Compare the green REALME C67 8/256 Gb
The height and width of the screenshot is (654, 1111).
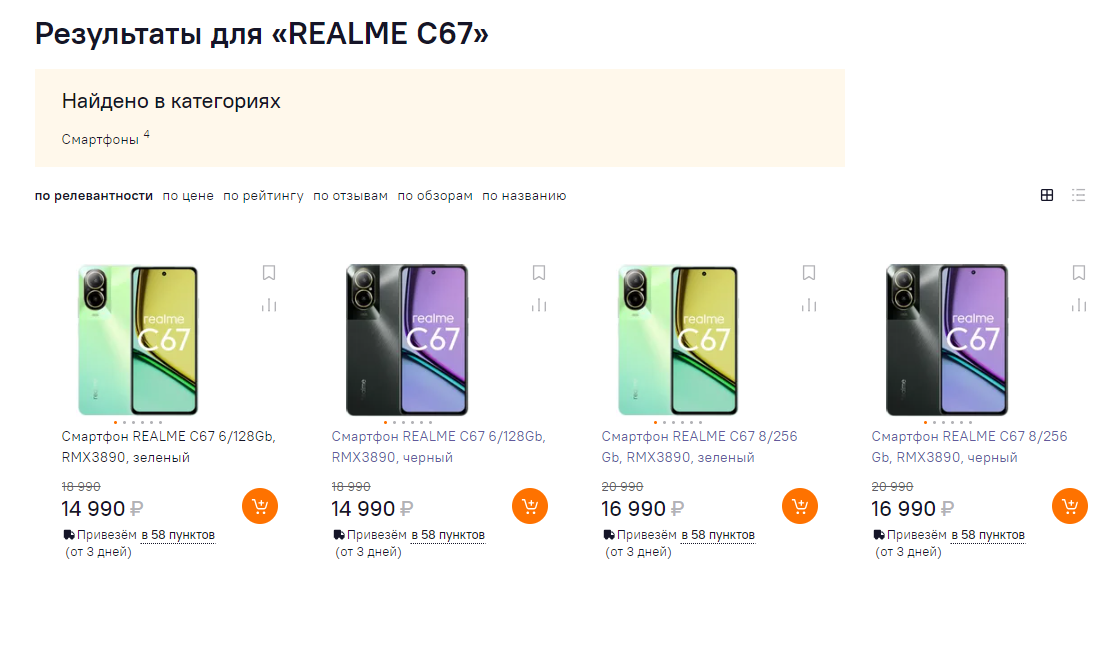tap(808, 305)
